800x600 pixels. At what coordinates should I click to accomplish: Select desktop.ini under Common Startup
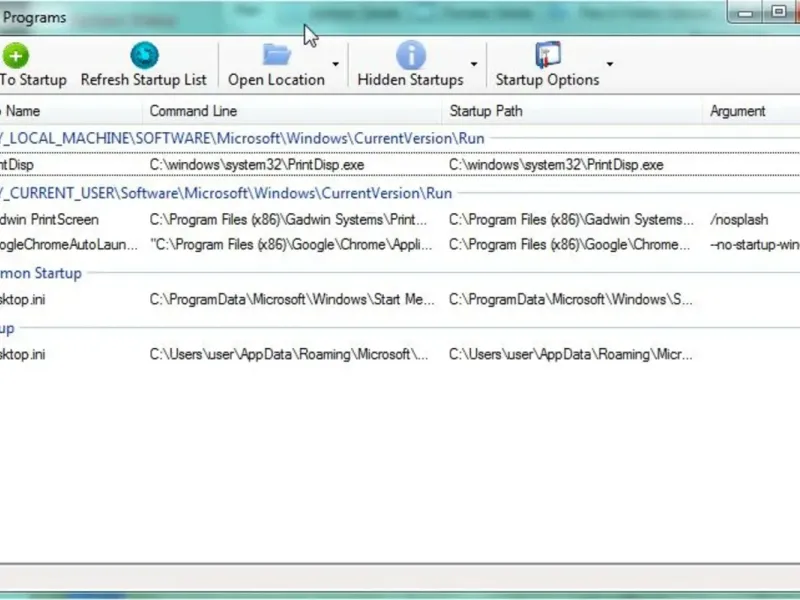pyautogui.click(x=22, y=299)
